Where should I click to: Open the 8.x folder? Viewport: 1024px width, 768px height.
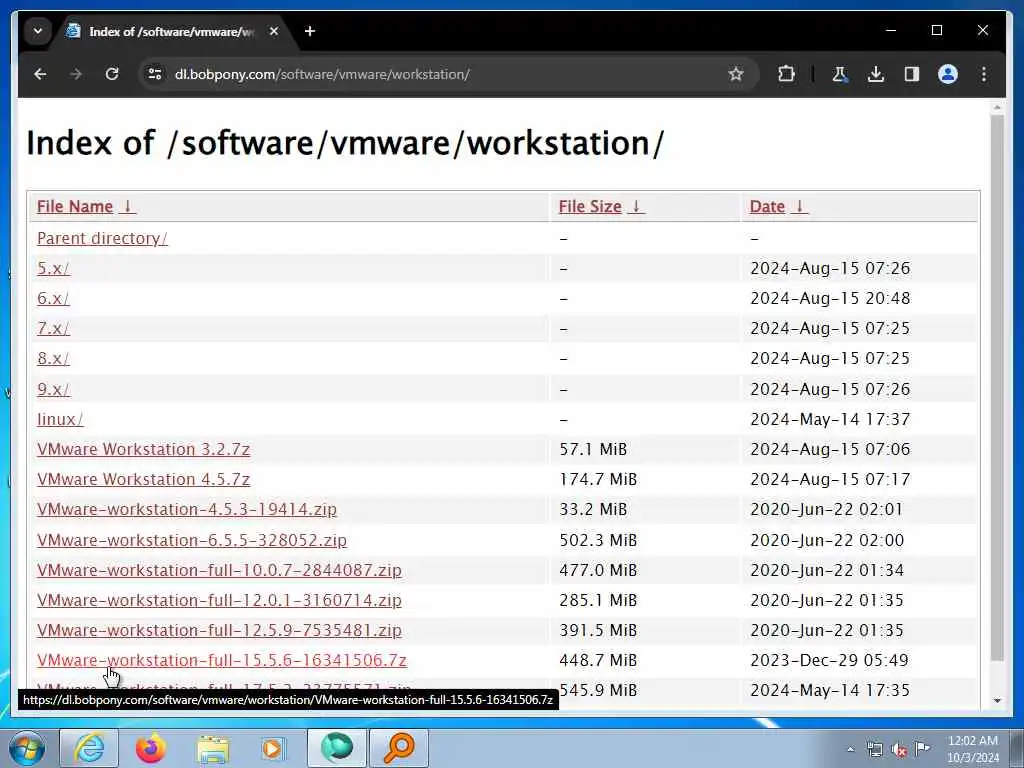[x=53, y=359]
